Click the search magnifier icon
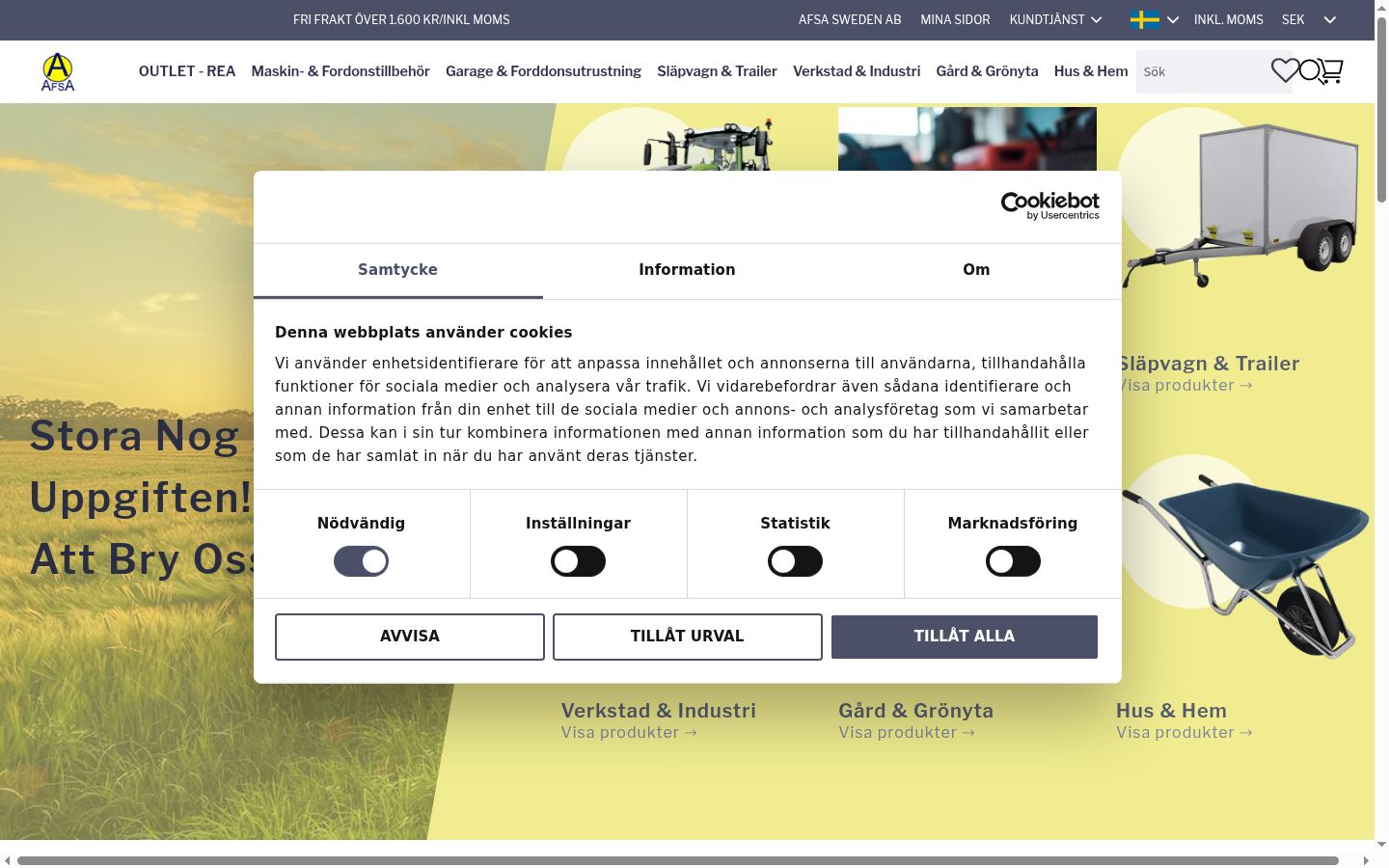 tap(1309, 70)
